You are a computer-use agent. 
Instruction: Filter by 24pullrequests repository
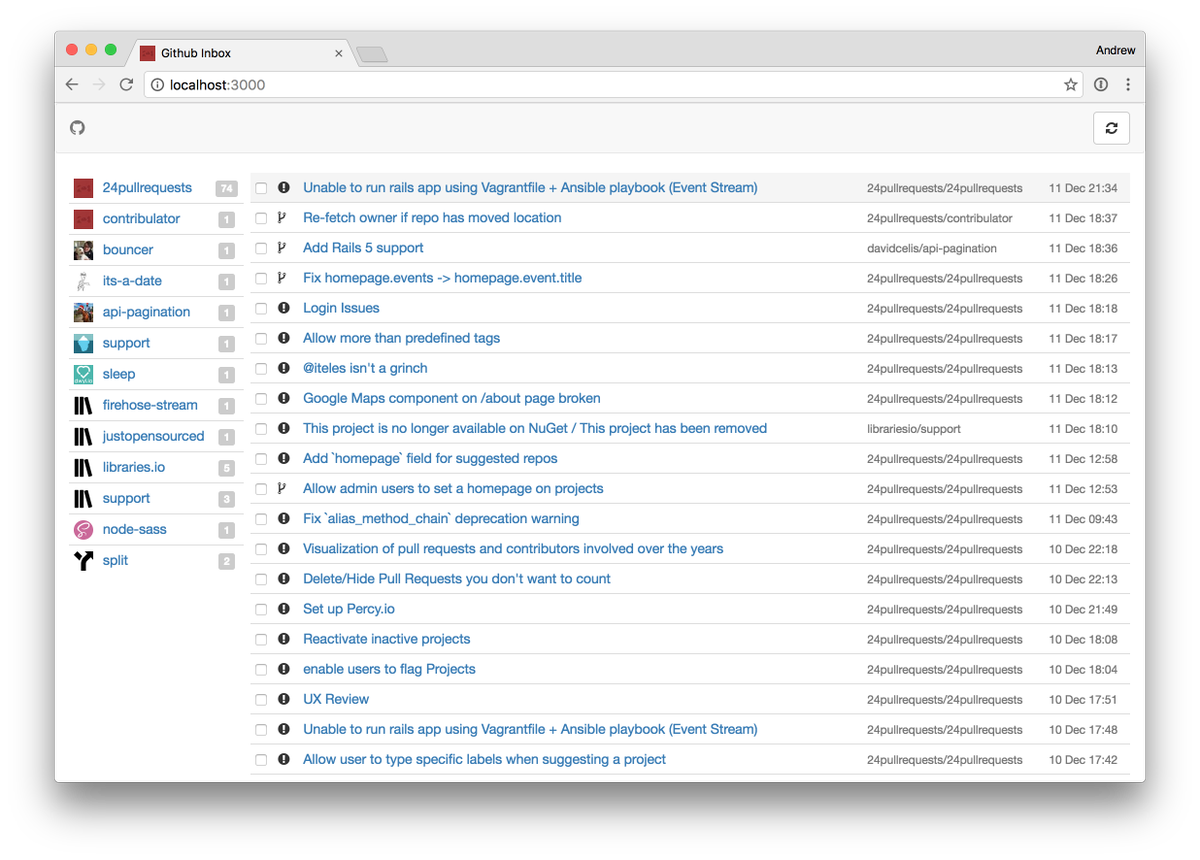click(147, 188)
